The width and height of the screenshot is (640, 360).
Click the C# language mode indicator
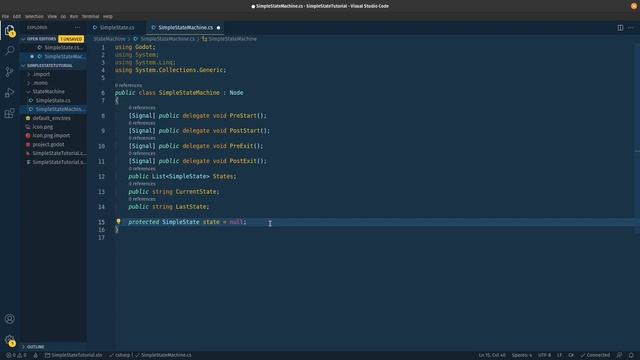coord(571,355)
